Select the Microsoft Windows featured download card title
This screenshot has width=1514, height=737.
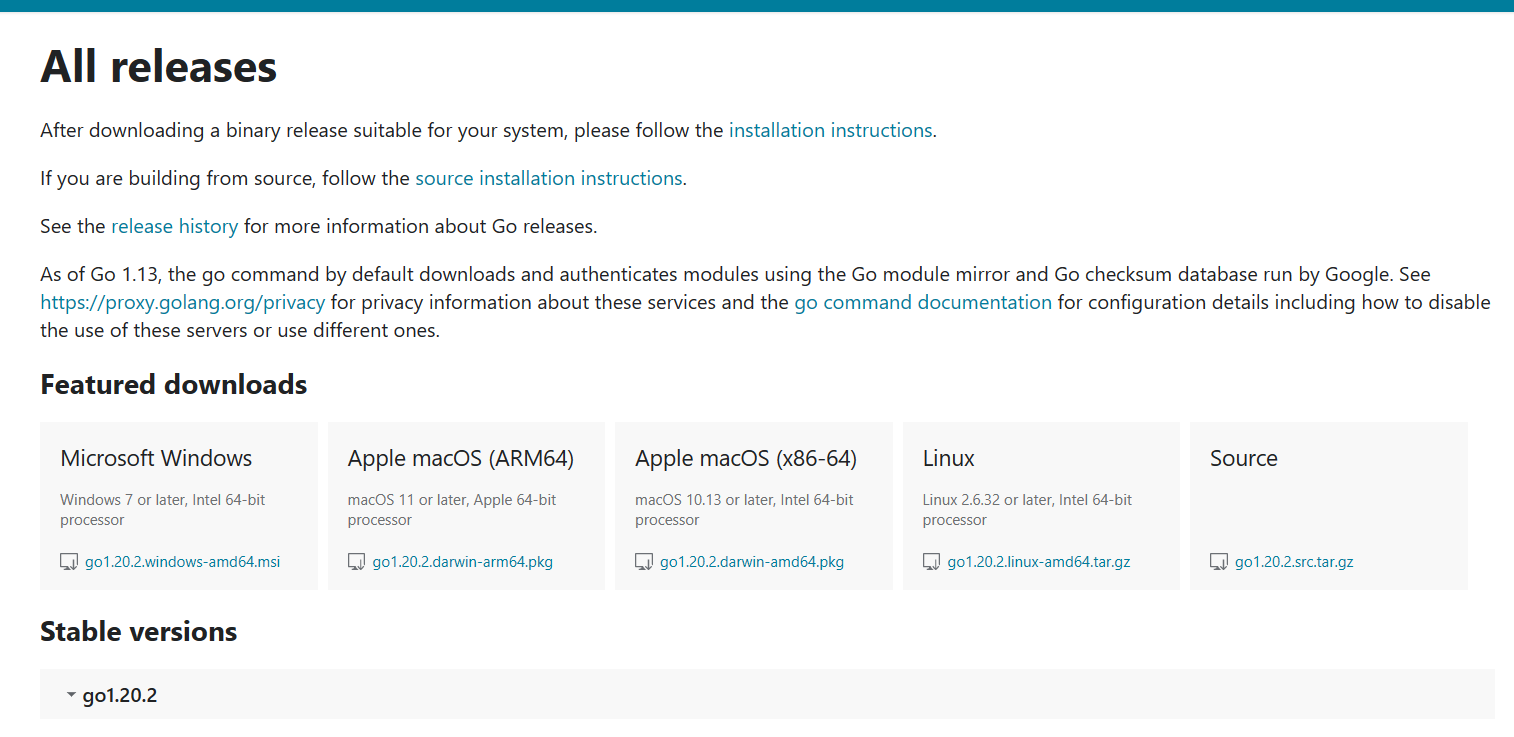tap(156, 458)
